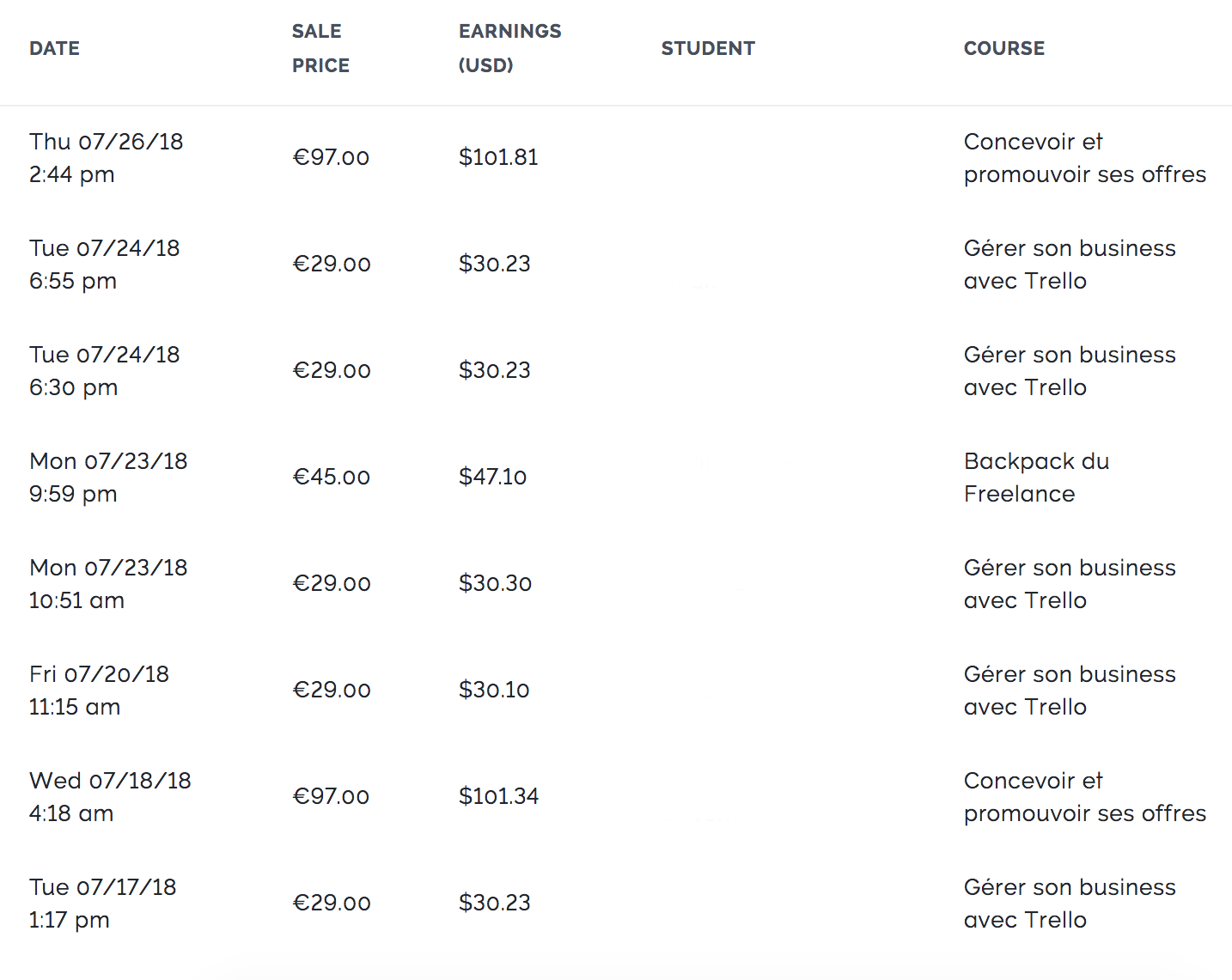Screen dimensions: 1232x980
Task: Select the Tue 07/24/18 6:55 pm date
Action: click(x=105, y=265)
